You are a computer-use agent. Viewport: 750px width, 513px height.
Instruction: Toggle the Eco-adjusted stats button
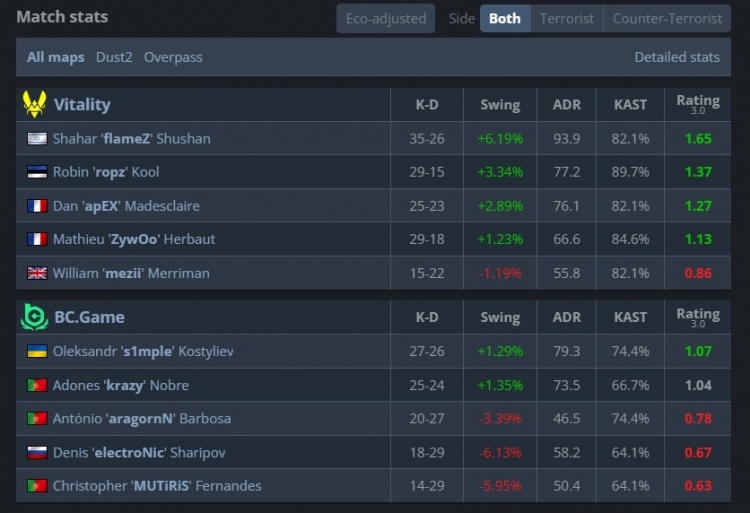[385, 18]
